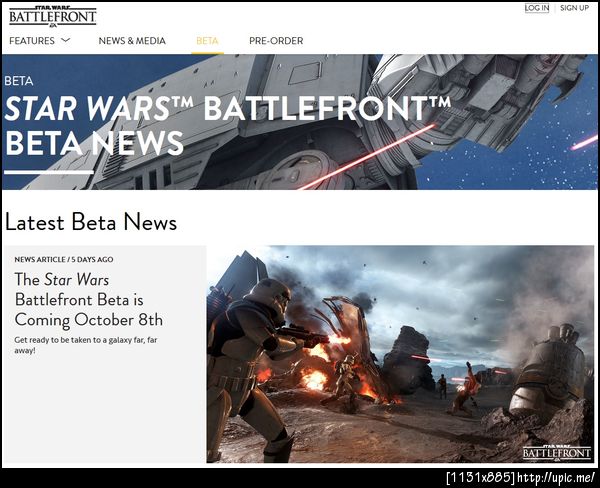Image resolution: width=600 pixels, height=488 pixels.
Task: Click the small 'BETA' label in banner
Action: click(19, 81)
